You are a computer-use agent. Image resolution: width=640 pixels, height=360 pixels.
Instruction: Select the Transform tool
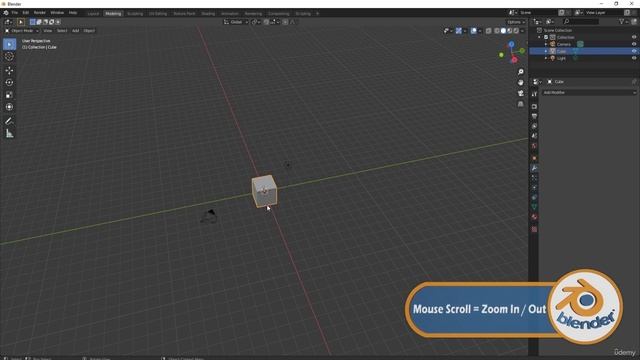(9, 107)
